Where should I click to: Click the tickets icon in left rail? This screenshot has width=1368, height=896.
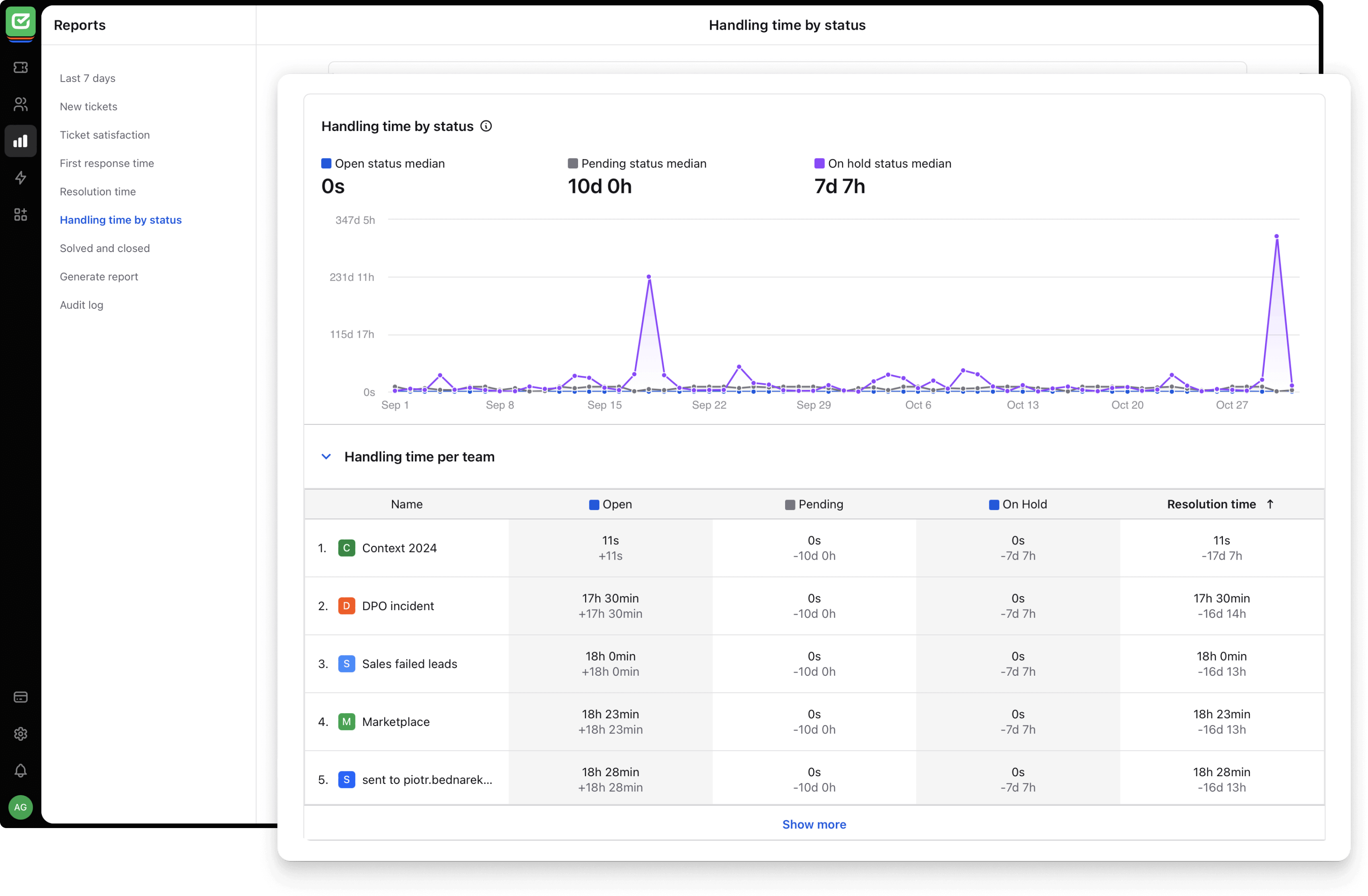pyautogui.click(x=21, y=68)
